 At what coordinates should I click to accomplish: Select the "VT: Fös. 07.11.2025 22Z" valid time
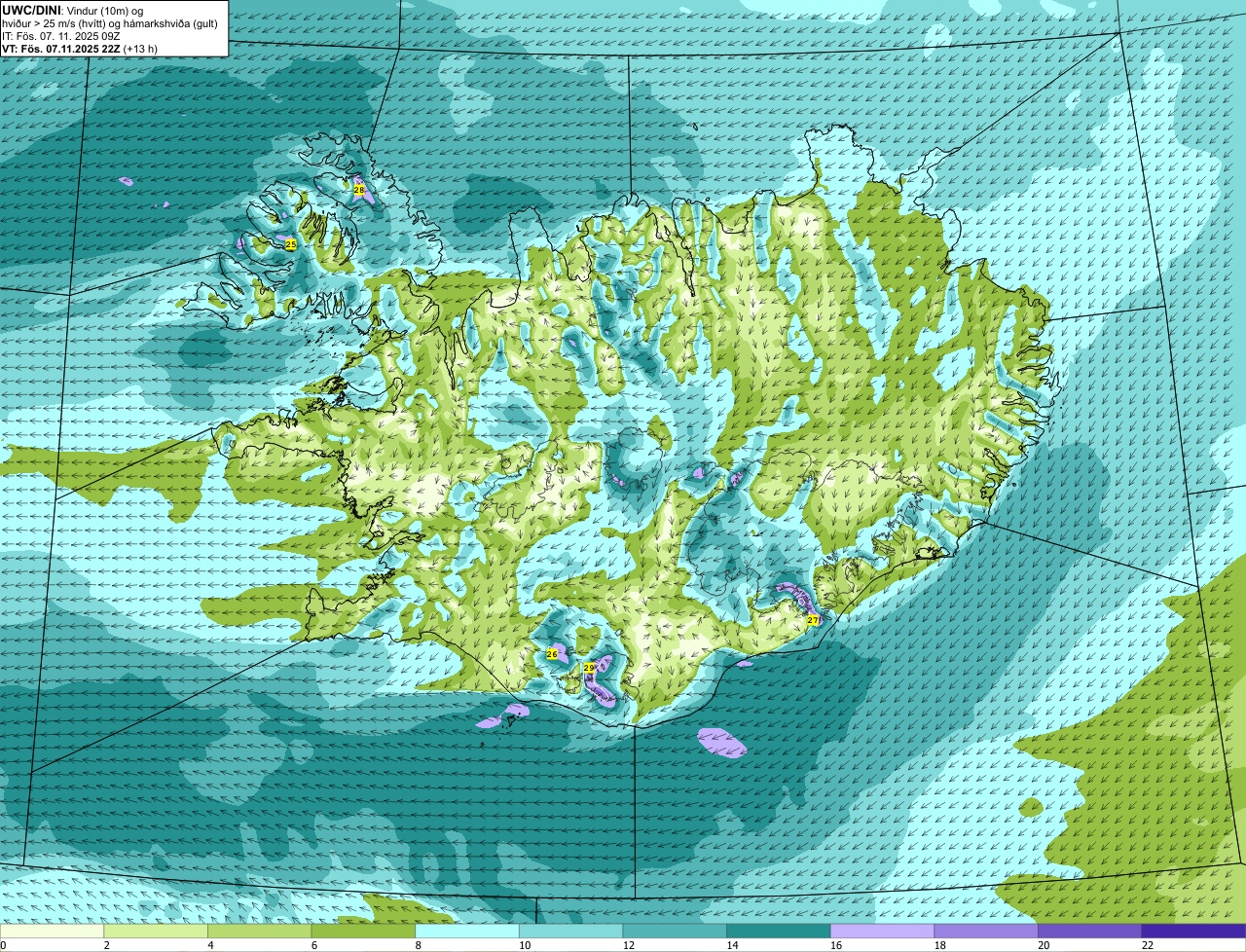(61, 49)
